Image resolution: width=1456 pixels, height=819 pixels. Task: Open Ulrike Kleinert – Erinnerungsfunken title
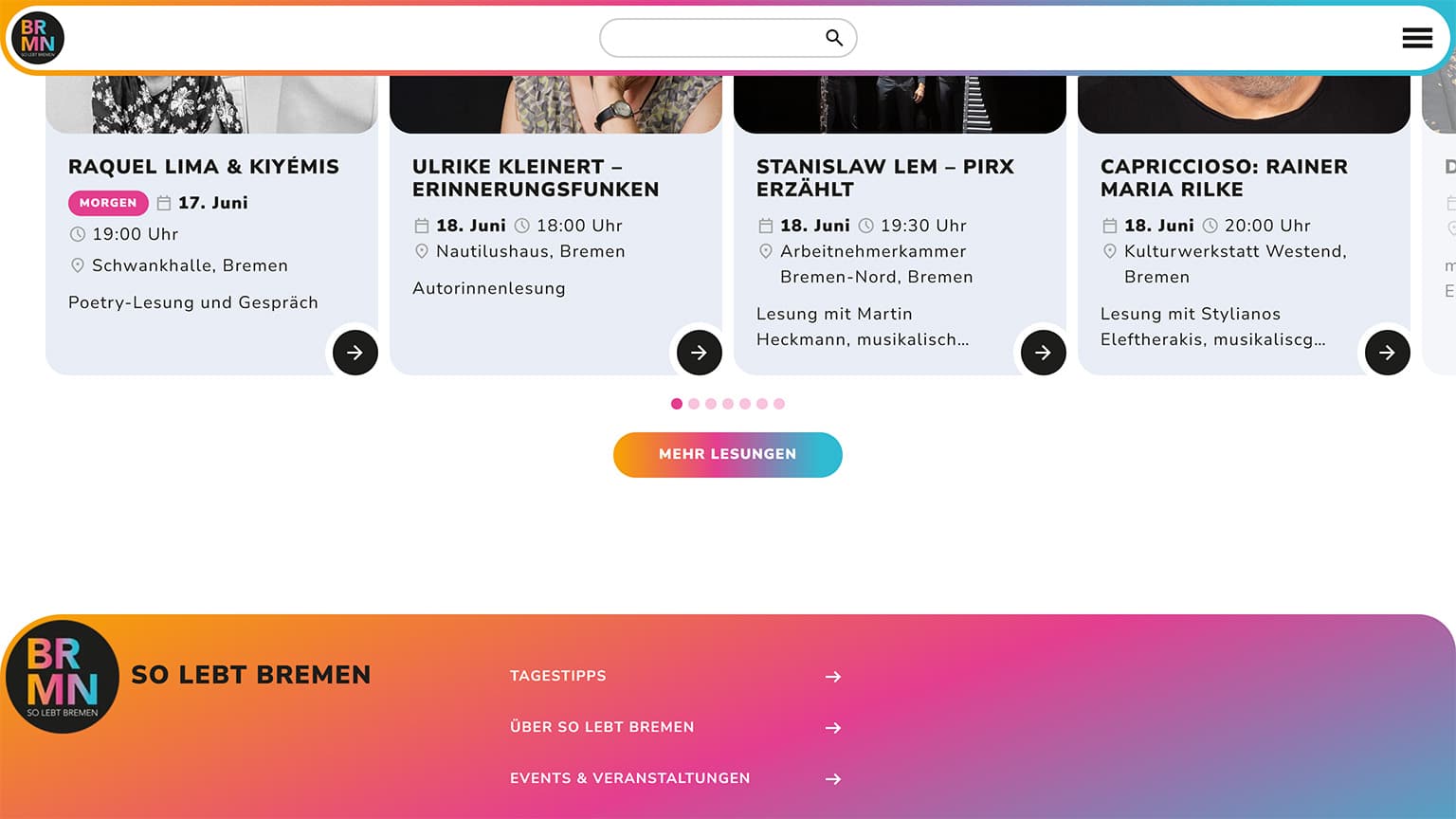pos(536,178)
